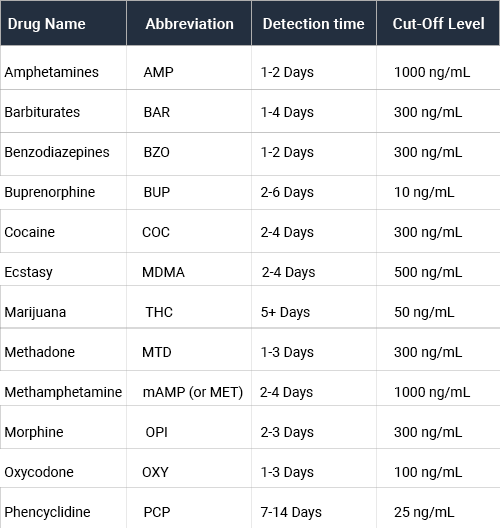
Task: Click the Benzodiazepines row name
Action: point(57,152)
